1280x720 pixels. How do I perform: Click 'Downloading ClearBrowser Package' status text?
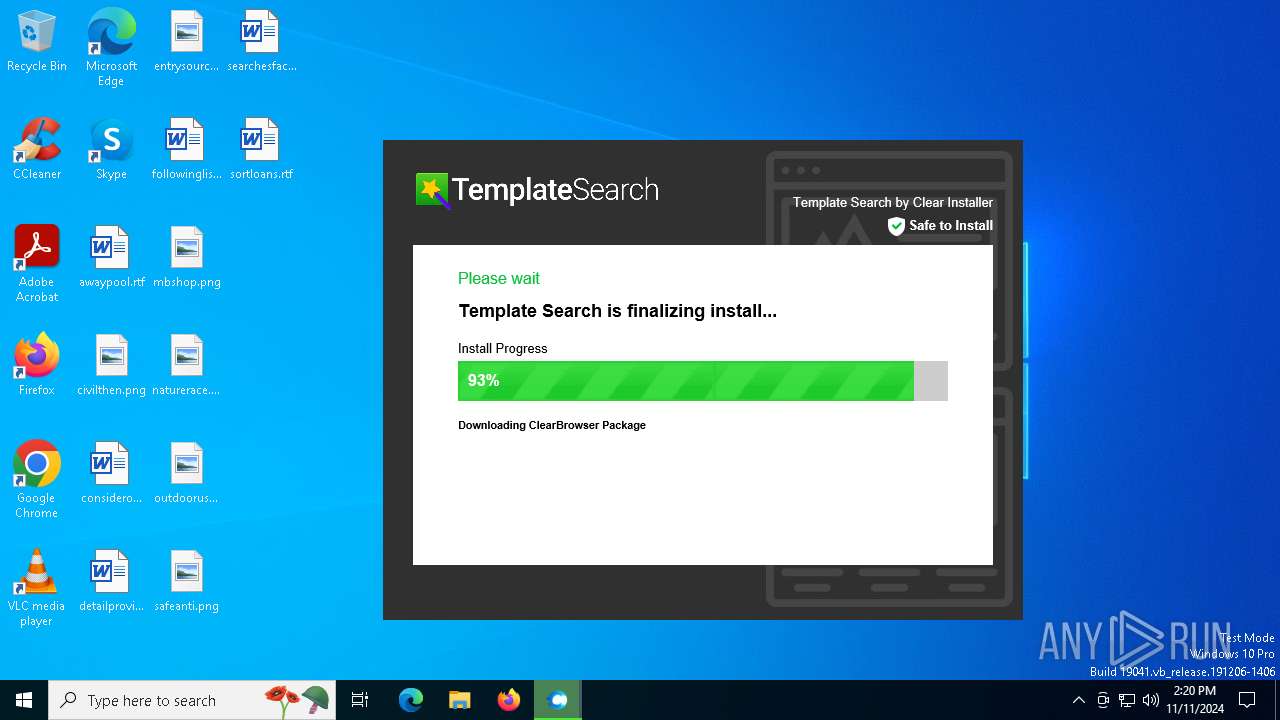click(x=552, y=425)
